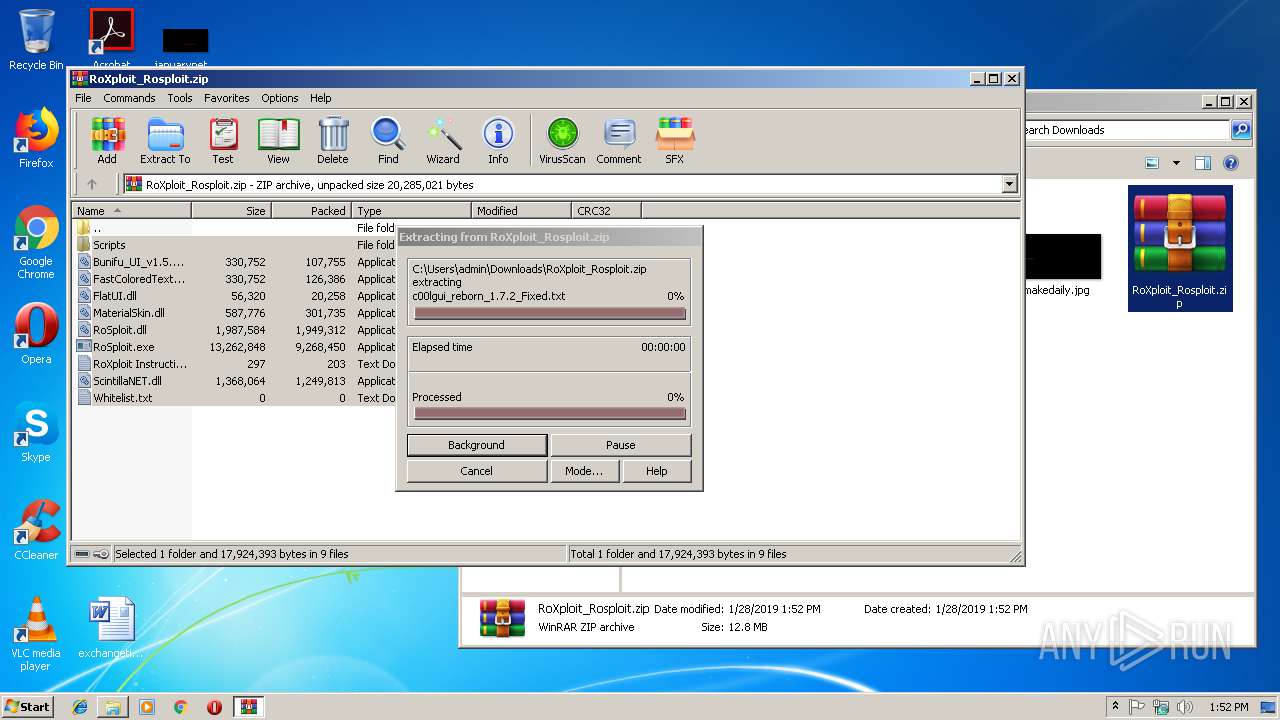Image resolution: width=1280 pixels, height=720 pixels.
Task: Select FlatUI.dll in file list
Action: tap(233, 296)
